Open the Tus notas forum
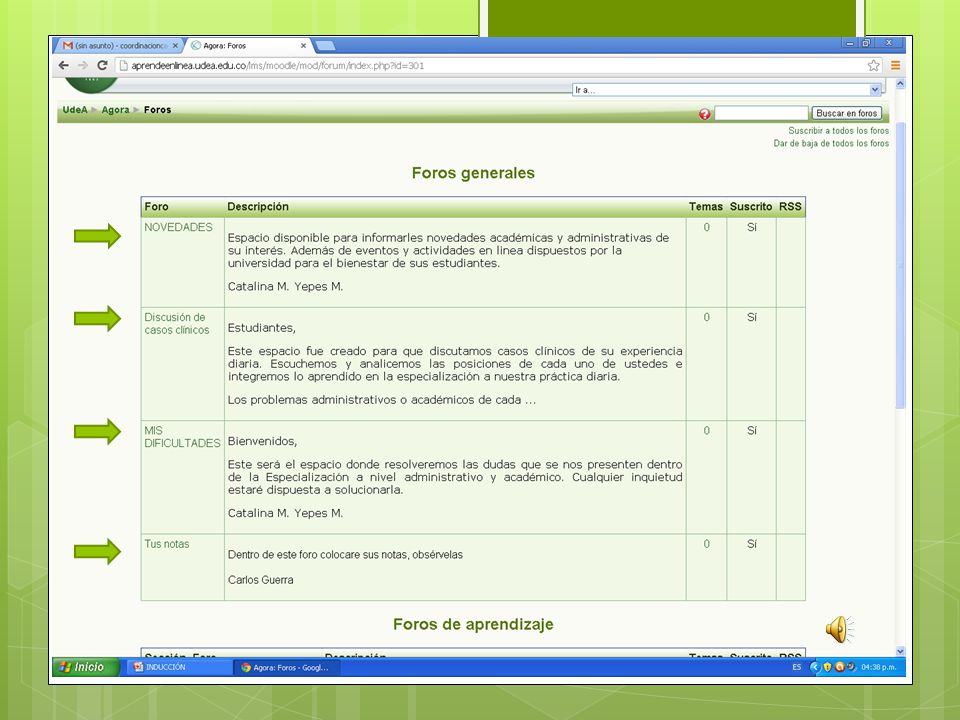Viewport: 960px width, 720px height. (x=167, y=544)
